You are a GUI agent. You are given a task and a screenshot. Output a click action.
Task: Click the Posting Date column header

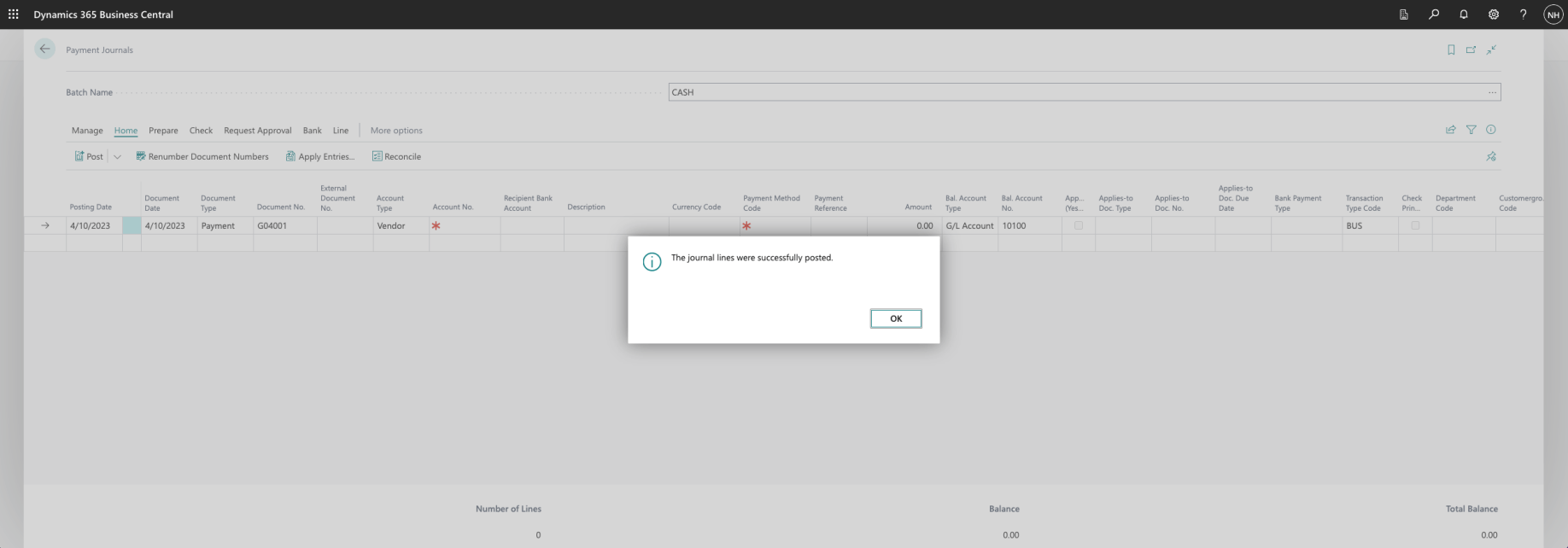(91, 207)
